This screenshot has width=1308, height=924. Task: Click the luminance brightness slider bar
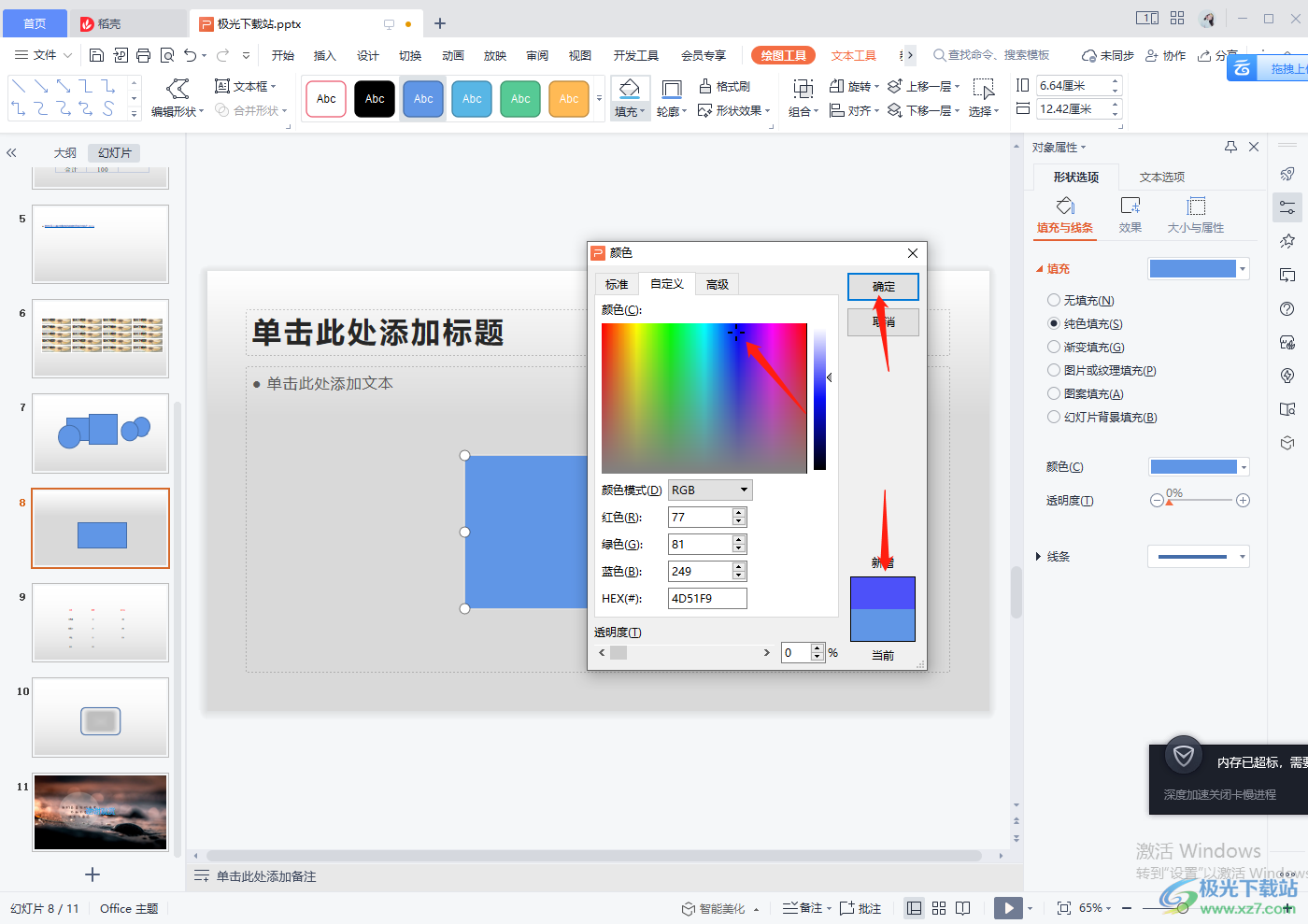tap(819, 398)
